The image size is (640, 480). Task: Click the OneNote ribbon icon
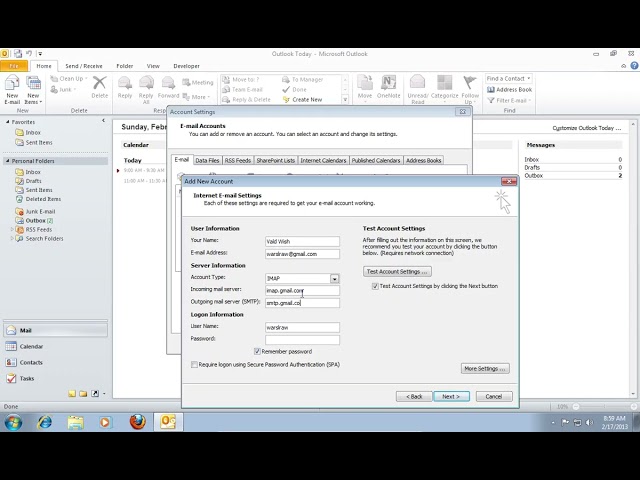[x=389, y=87]
